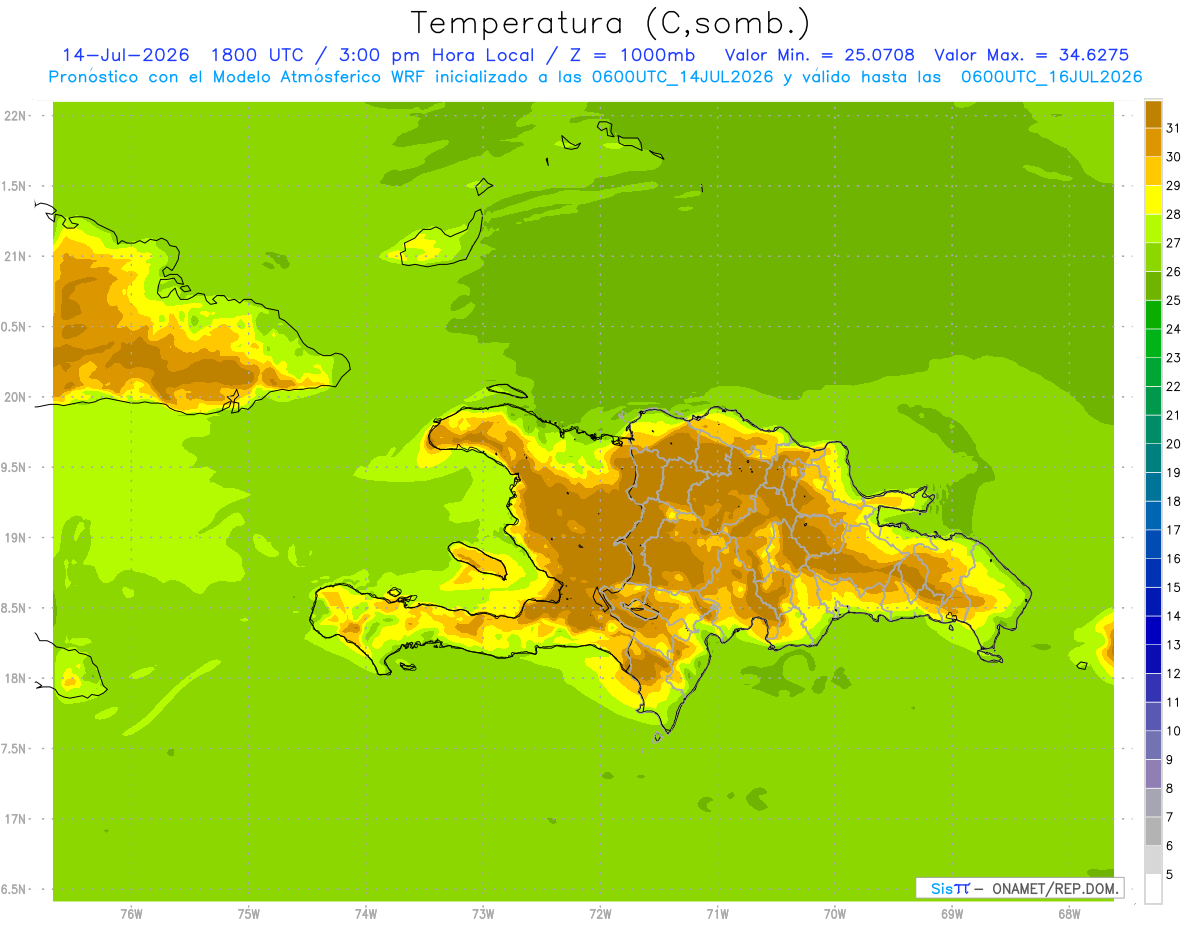Image resolution: width=1200 pixels, height=927 pixels.
Task: Click the "72W" longitude label
Action: (600, 914)
